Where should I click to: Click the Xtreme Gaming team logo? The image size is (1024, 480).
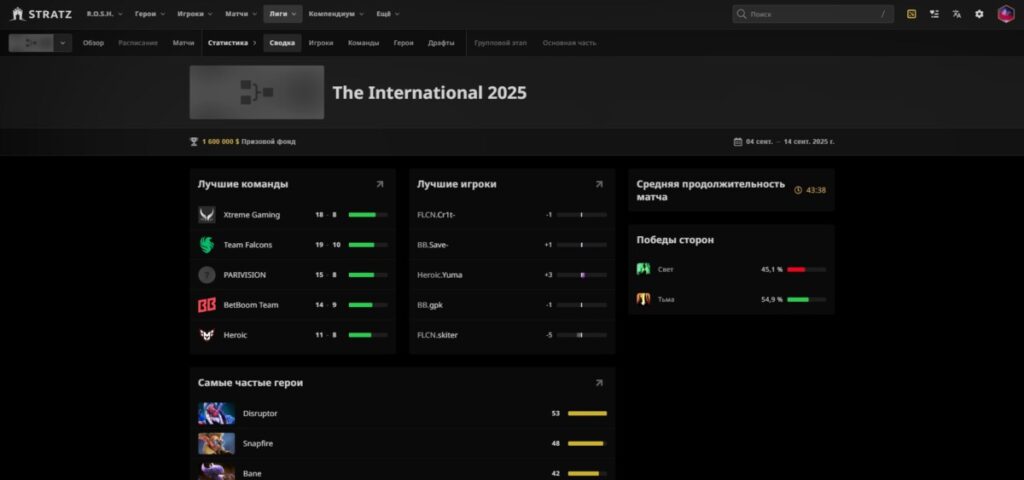click(x=206, y=215)
